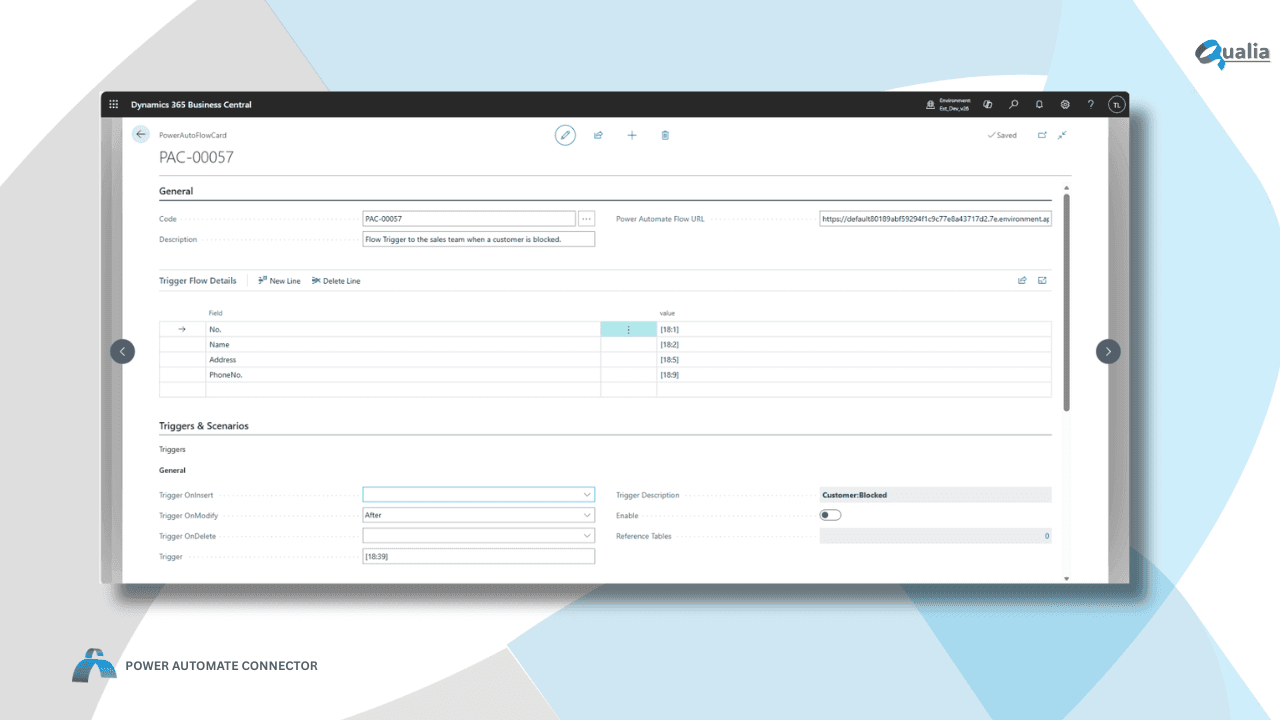Image resolution: width=1280 pixels, height=720 pixels.
Task: Click the search magnifier icon
Action: click(1014, 105)
